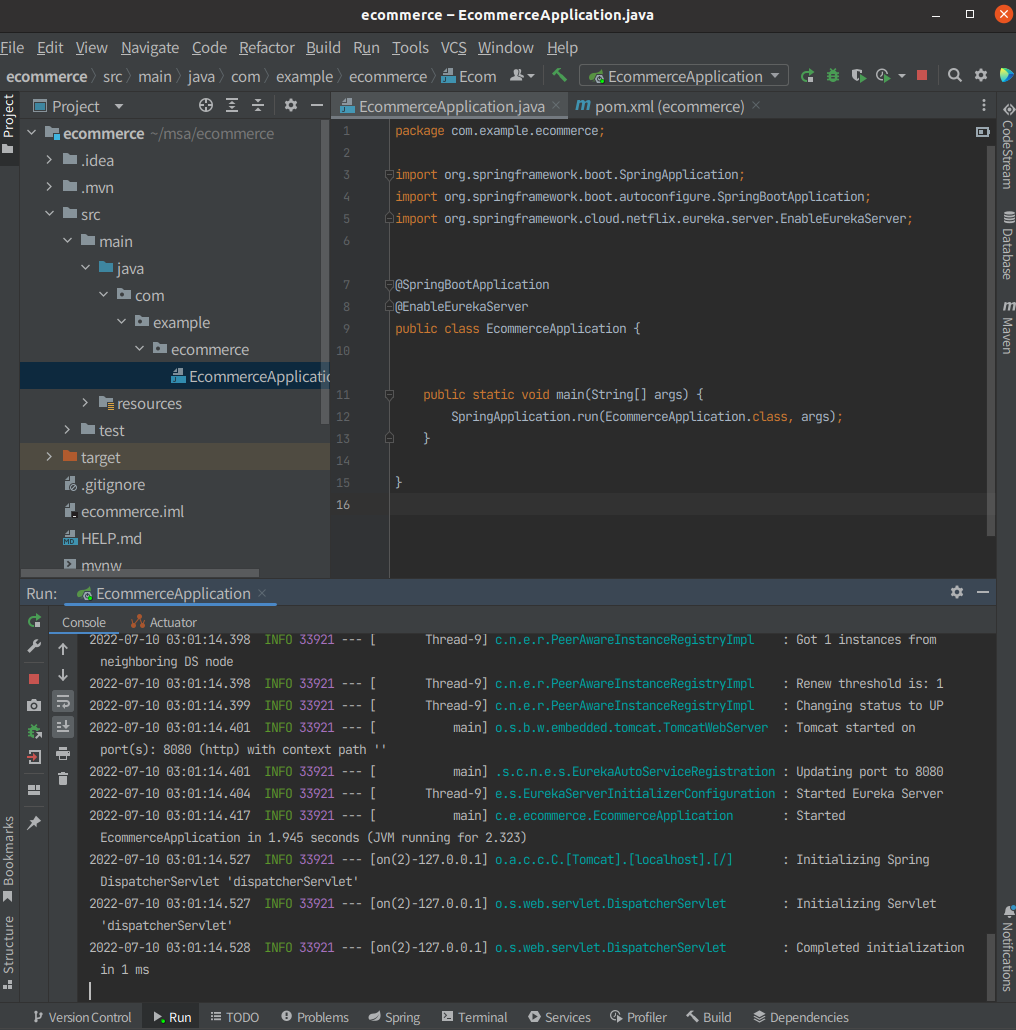Toggle pin tab in Run panel
Image resolution: width=1016 pixels, height=1030 pixels.
pyautogui.click(x=34, y=822)
